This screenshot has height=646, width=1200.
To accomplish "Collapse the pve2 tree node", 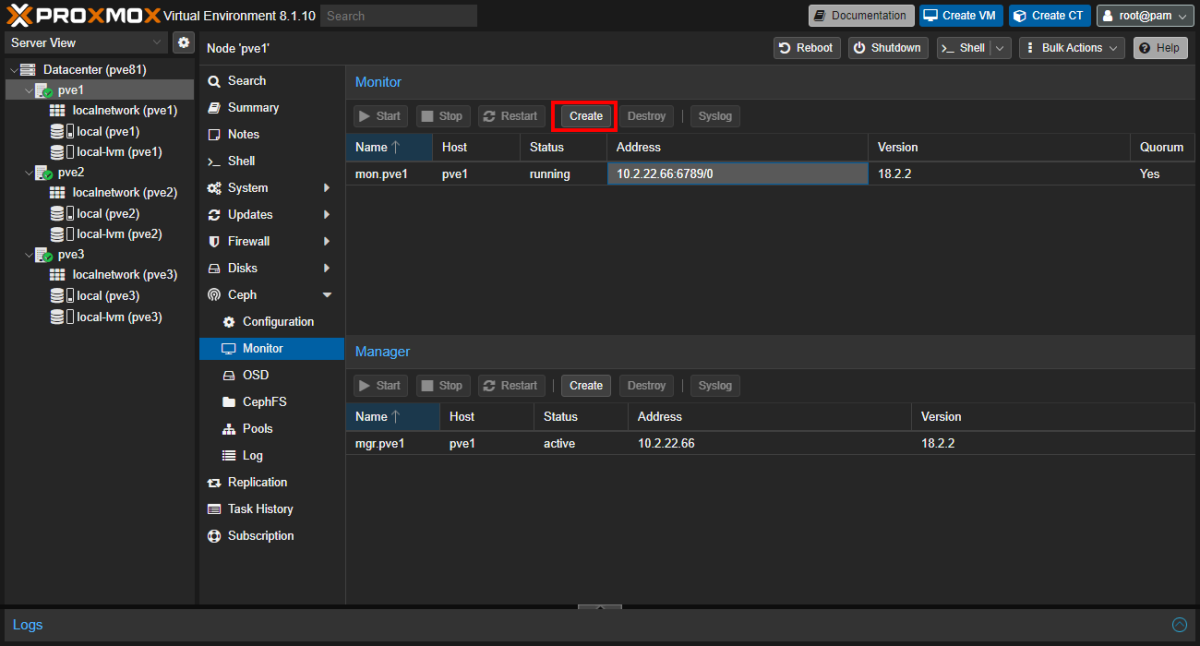I will [x=28, y=172].
